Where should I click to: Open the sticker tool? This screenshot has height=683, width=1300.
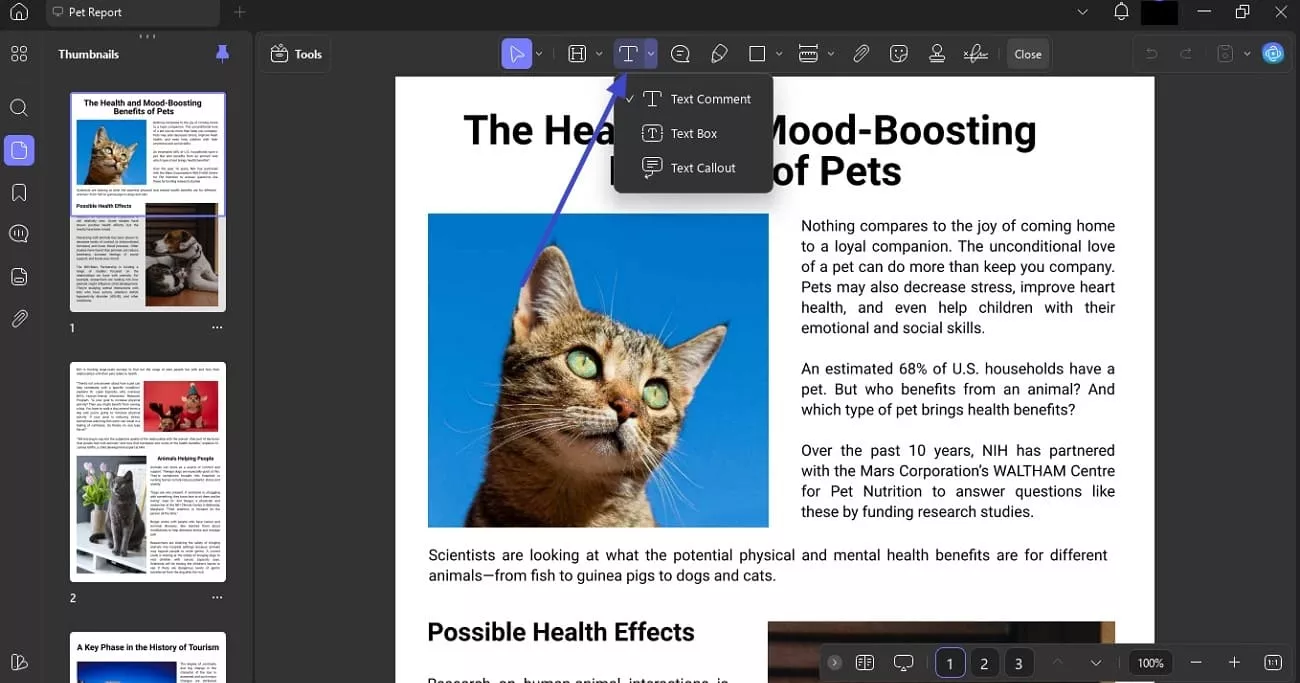click(898, 54)
